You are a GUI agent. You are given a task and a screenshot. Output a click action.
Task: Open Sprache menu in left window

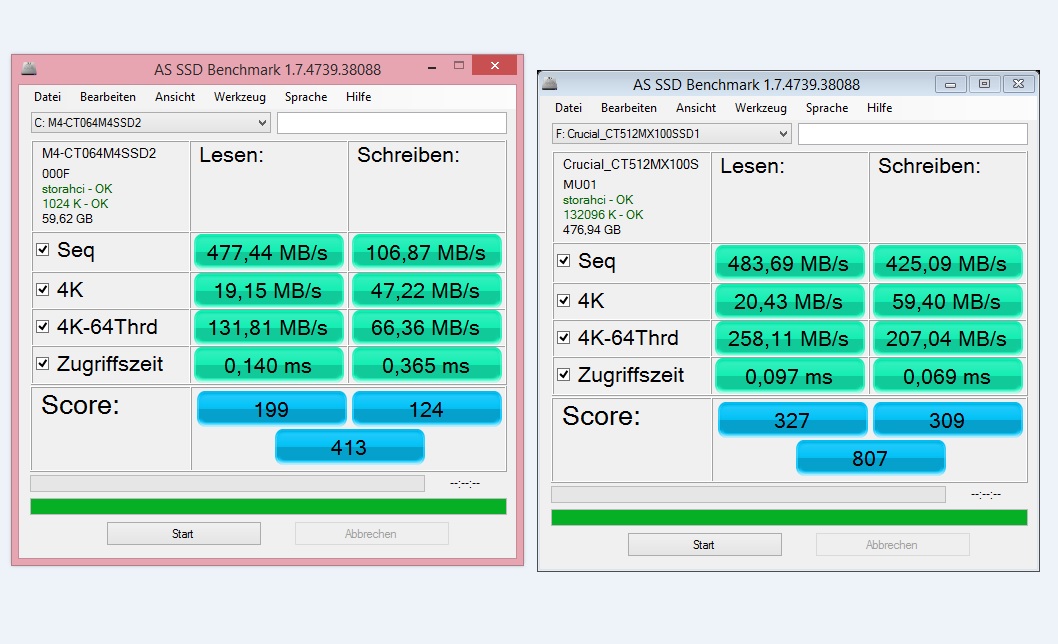tap(306, 97)
